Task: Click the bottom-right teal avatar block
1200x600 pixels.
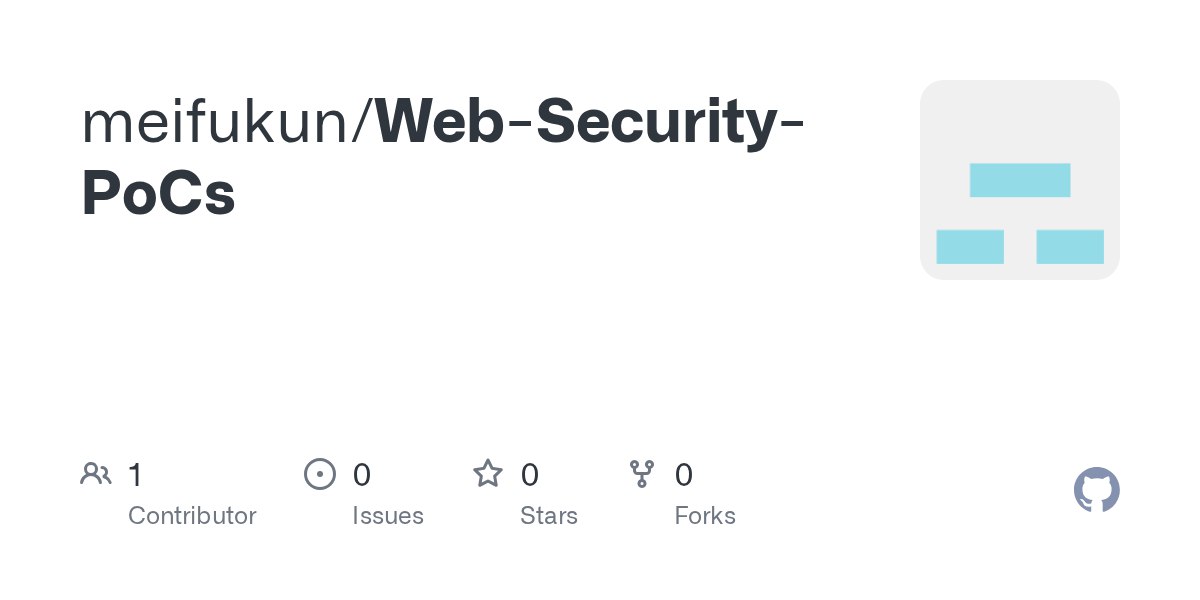Action: click(x=1070, y=246)
